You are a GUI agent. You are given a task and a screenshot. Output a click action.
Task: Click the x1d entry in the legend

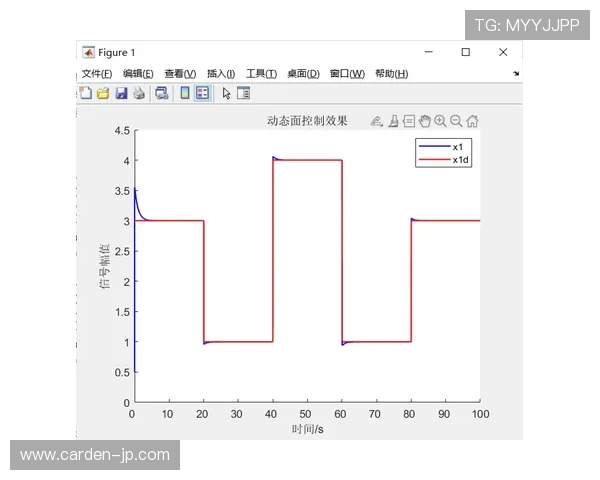[x=460, y=160]
